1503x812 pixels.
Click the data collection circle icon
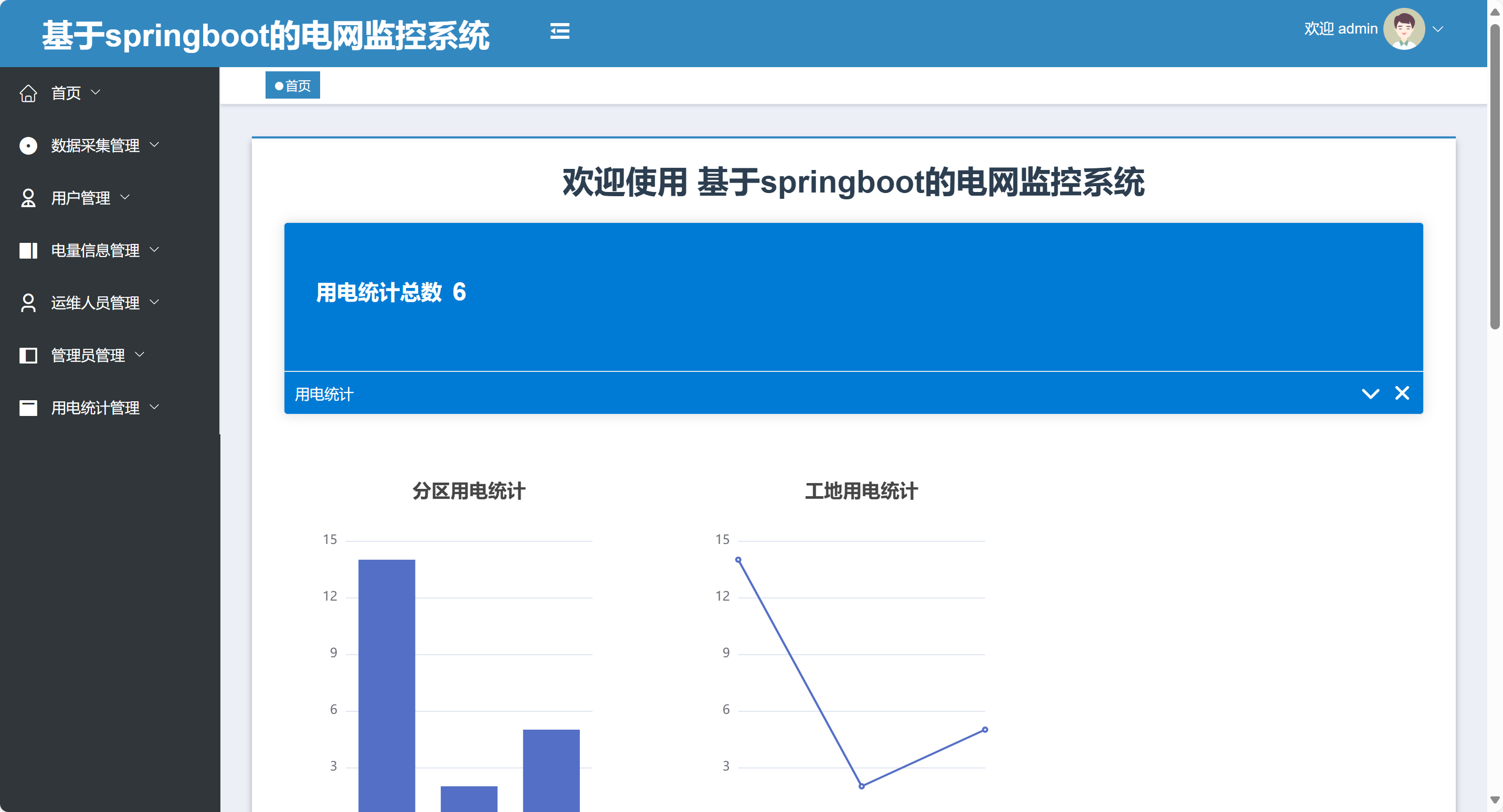[28, 145]
